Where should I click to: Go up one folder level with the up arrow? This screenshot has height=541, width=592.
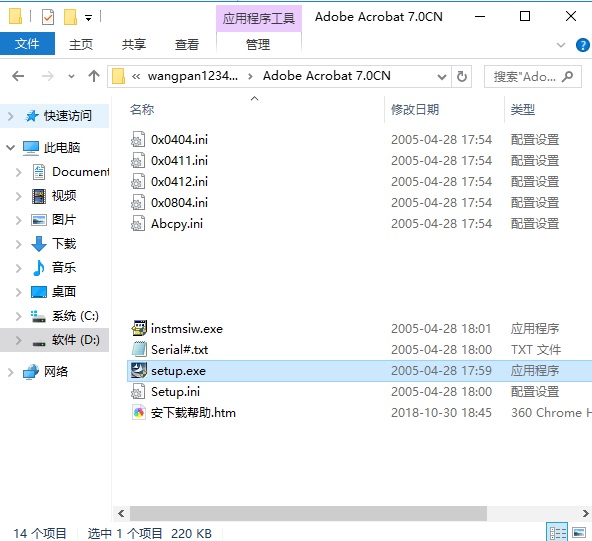tap(94, 76)
